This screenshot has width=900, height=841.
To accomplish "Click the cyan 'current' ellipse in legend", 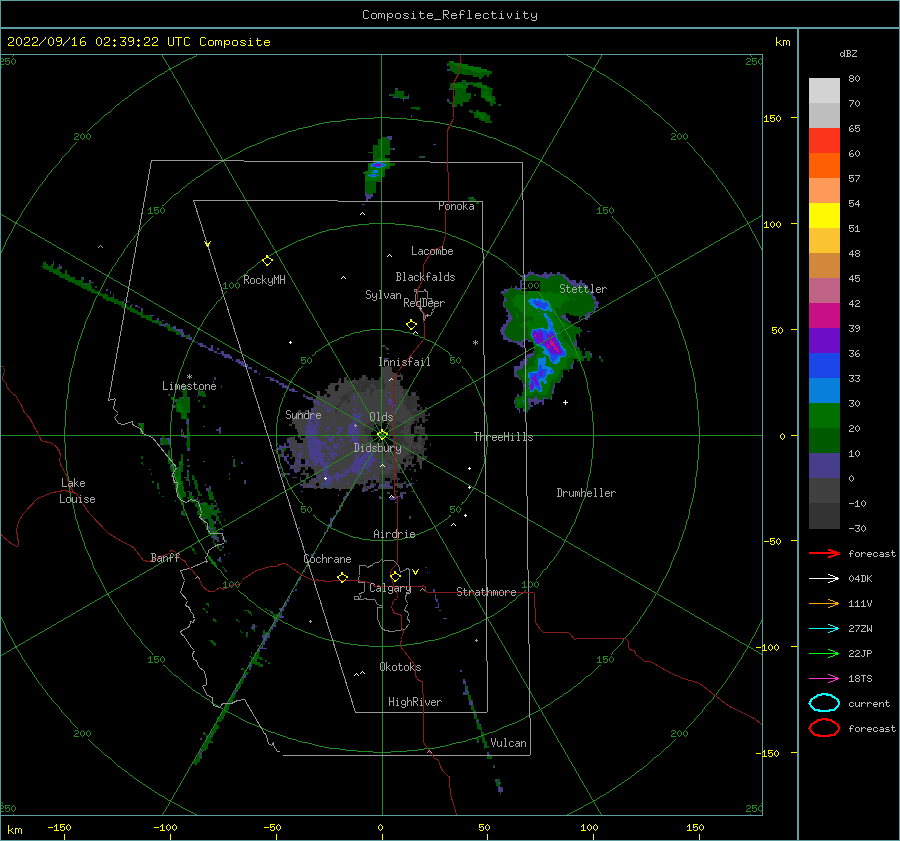I will pyautogui.click(x=824, y=703).
